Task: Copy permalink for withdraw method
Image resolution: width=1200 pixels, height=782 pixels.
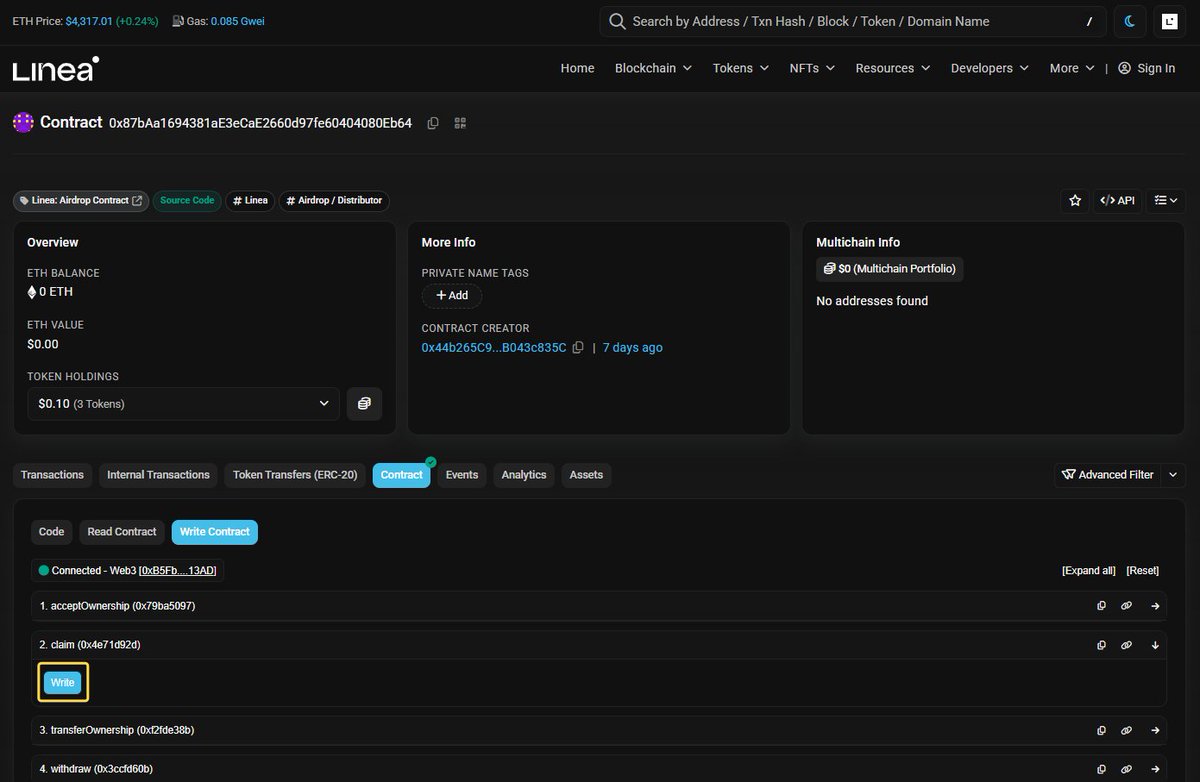Action: click(x=1126, y=769)
